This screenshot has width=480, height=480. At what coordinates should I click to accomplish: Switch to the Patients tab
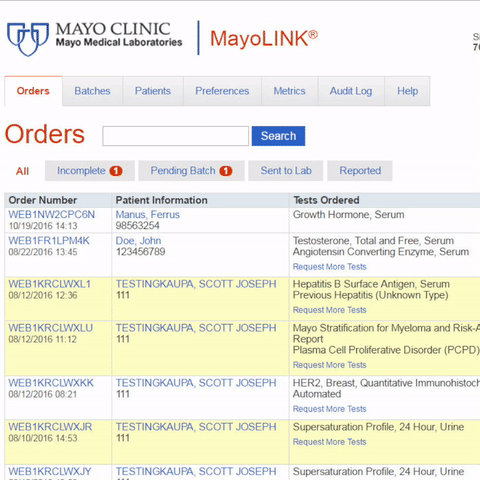[153, 91]
